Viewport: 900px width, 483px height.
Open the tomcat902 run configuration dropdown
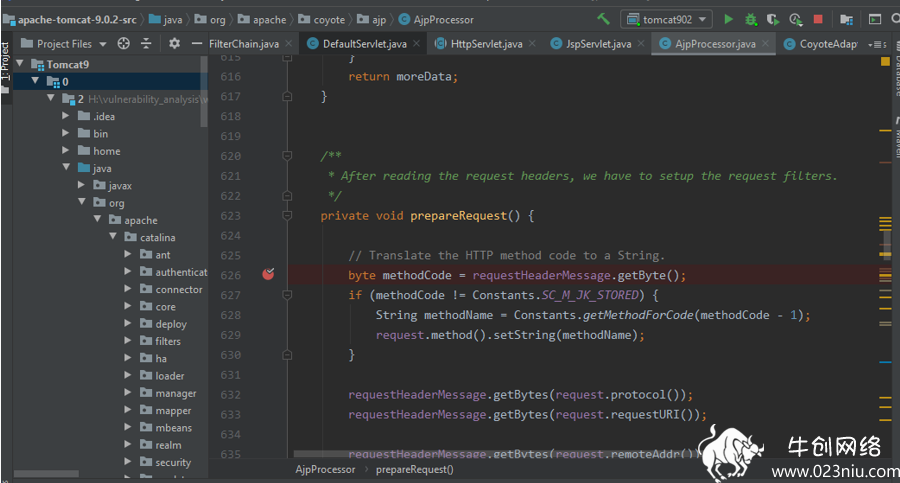point(666,20)
